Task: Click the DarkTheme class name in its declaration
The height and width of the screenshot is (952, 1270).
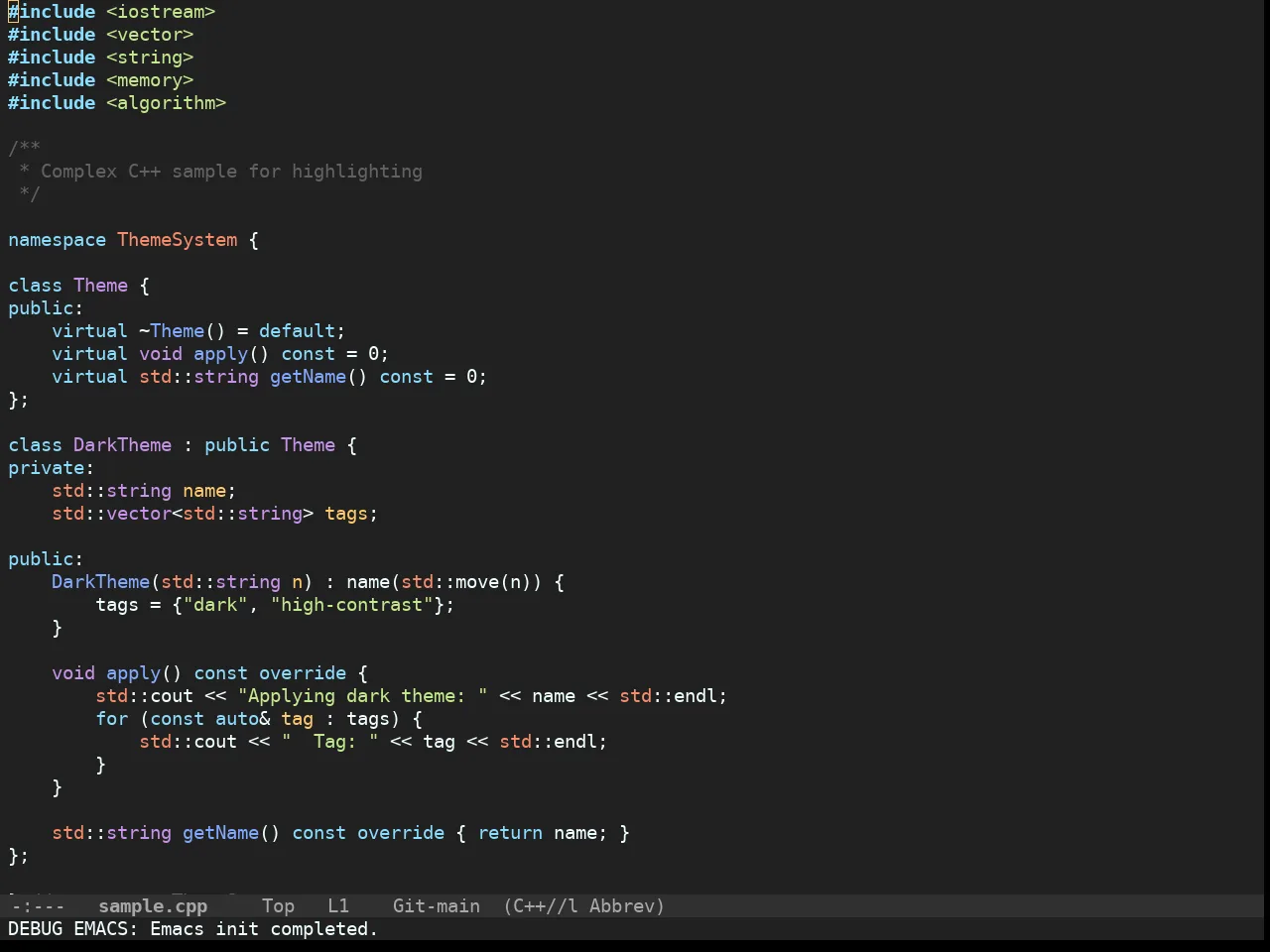Action: tap(122, 445)
